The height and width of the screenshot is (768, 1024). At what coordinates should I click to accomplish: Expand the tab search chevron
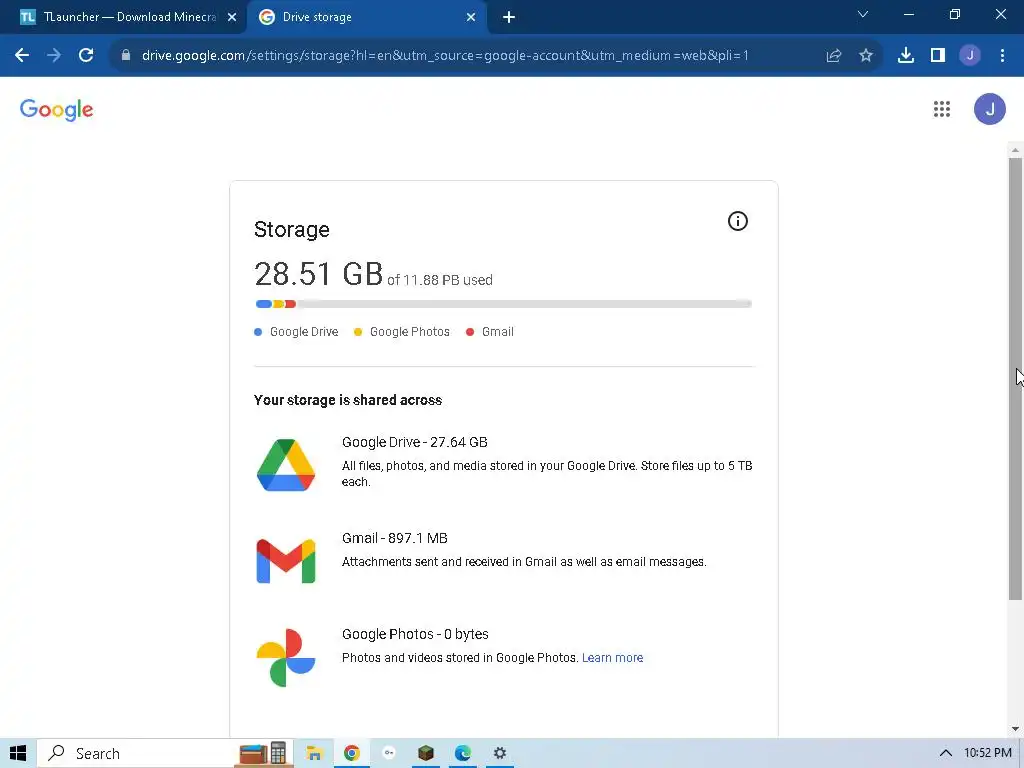(863, 14)
